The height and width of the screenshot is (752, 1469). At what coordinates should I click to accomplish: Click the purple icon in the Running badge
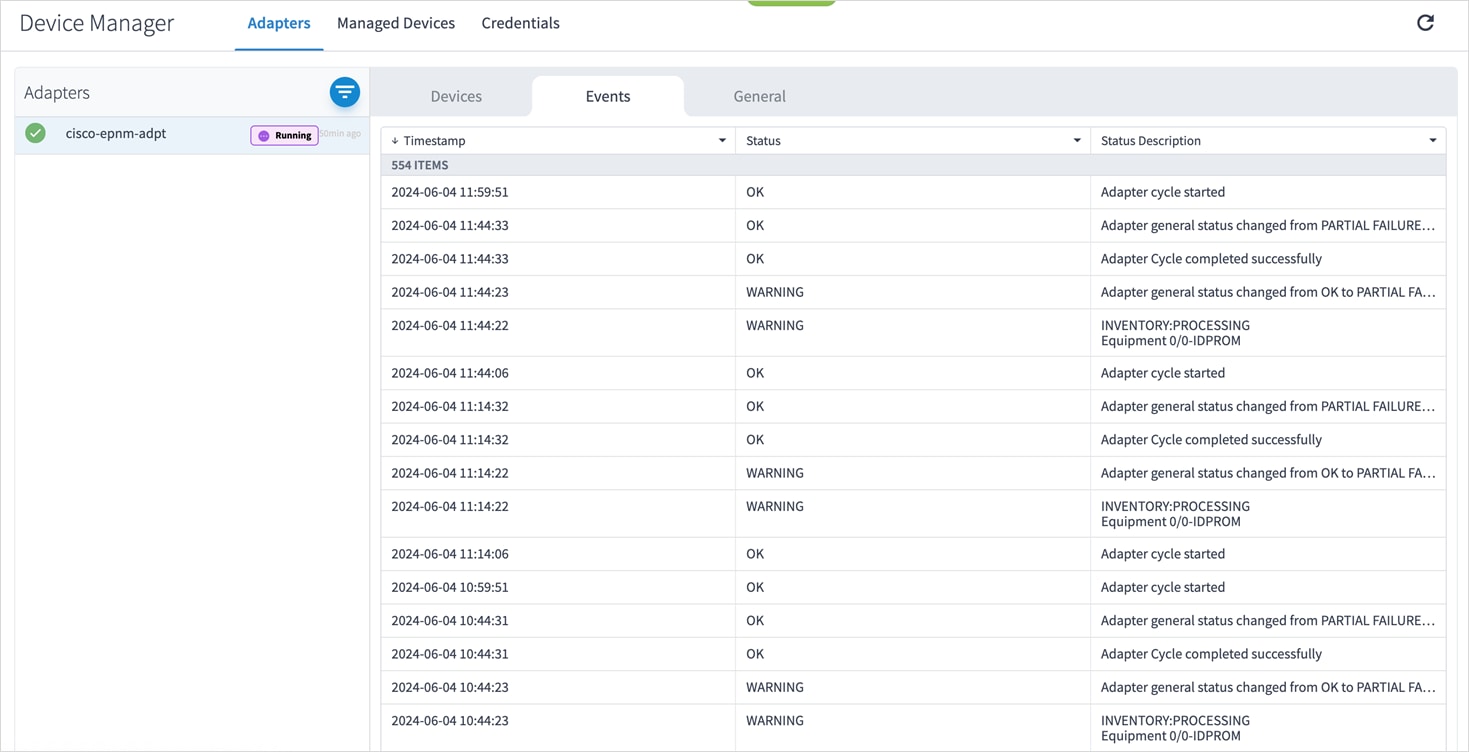(262, 135)
